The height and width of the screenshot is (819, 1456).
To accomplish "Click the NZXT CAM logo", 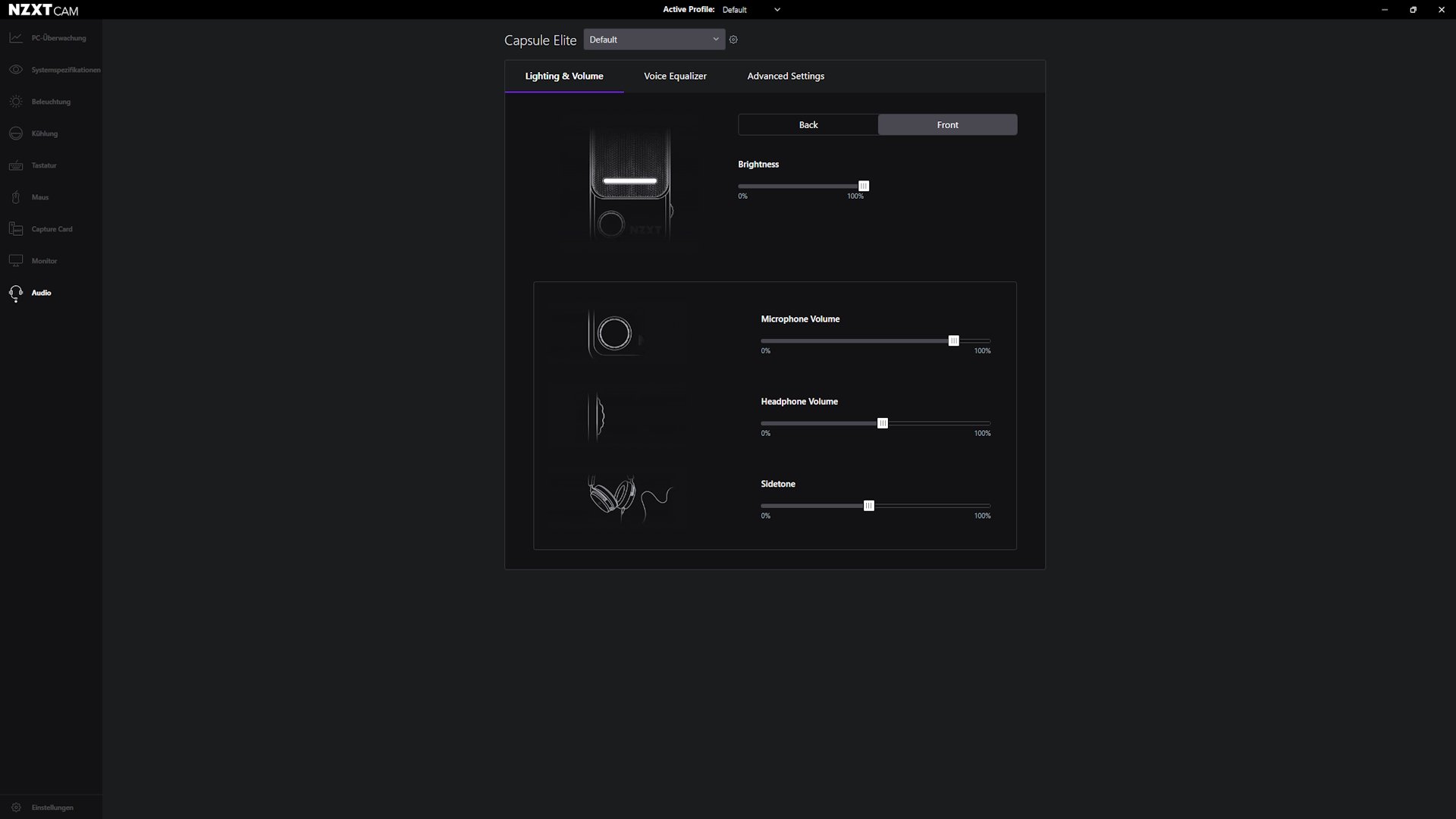I will (x=43, y=10).
